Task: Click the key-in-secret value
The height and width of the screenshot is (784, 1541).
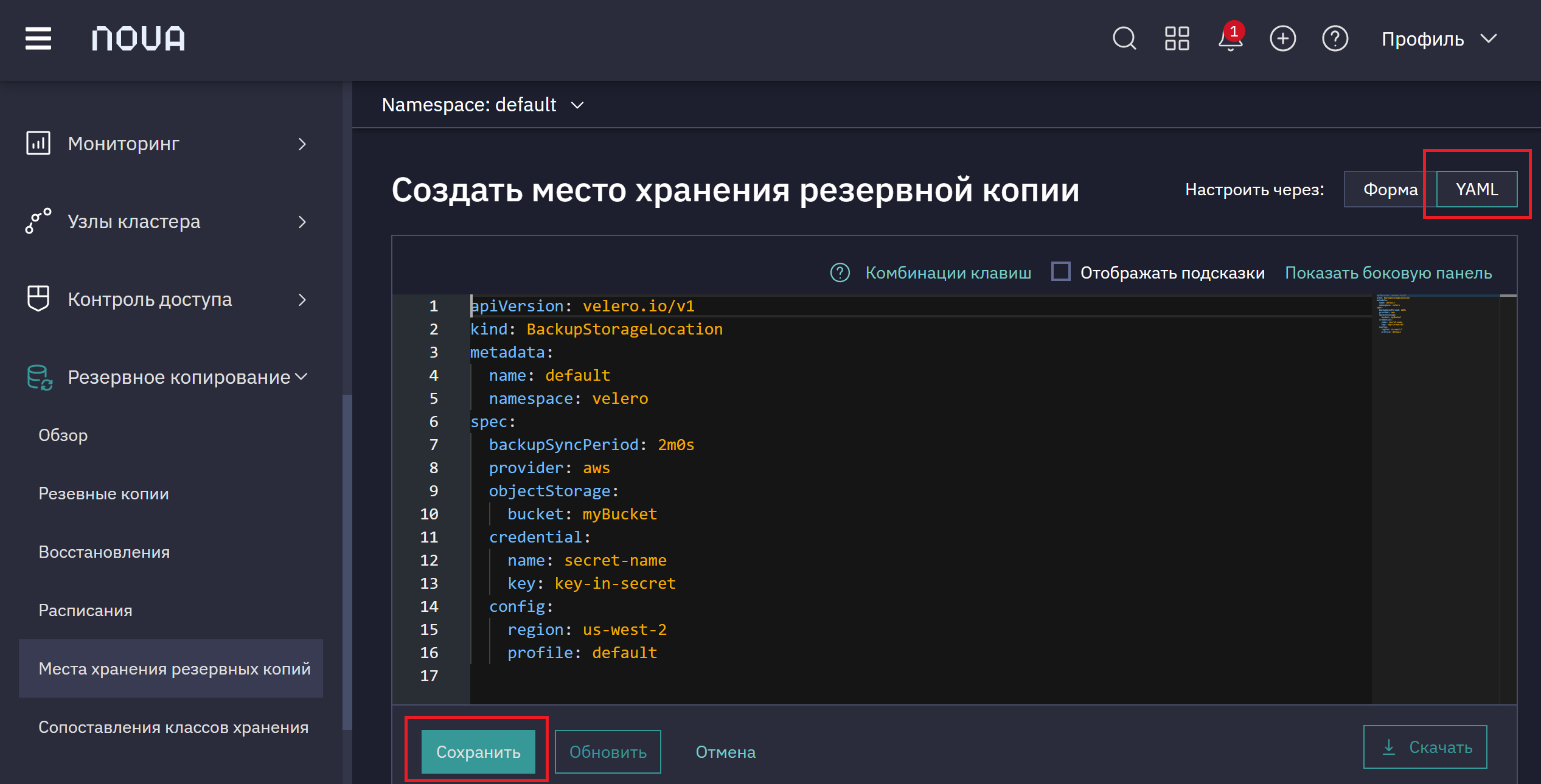Action: point(615,583)
